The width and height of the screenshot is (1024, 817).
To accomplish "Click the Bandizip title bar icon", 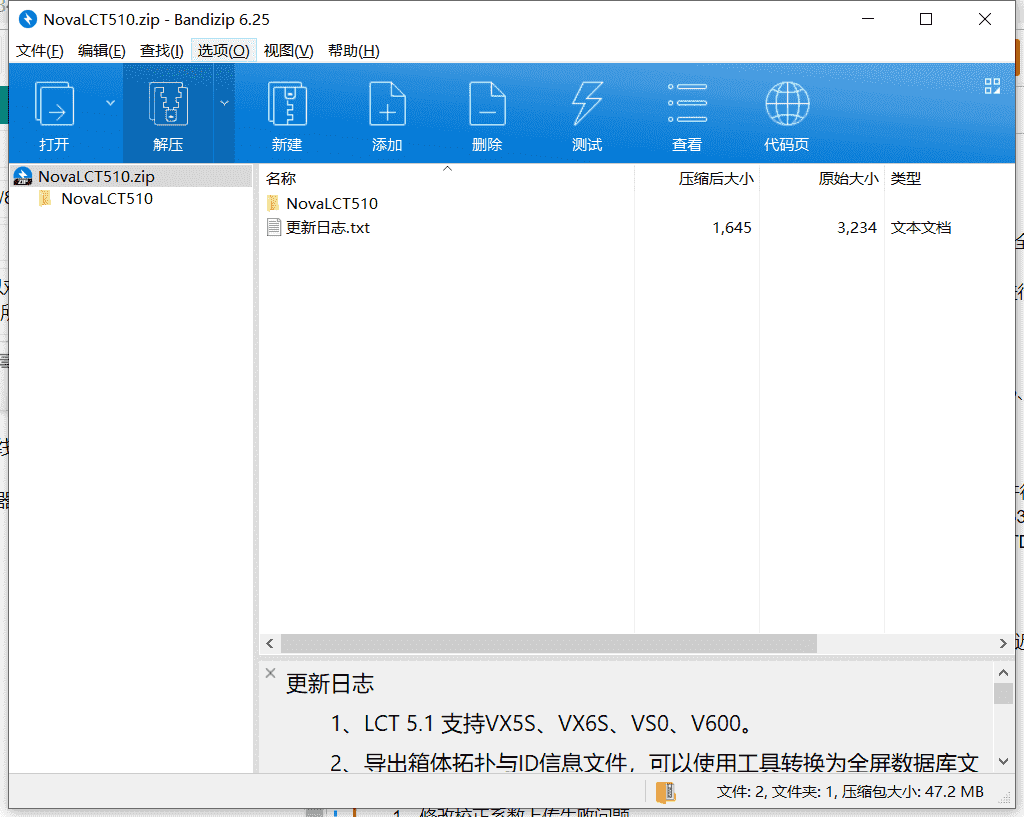I will [27, 19].
